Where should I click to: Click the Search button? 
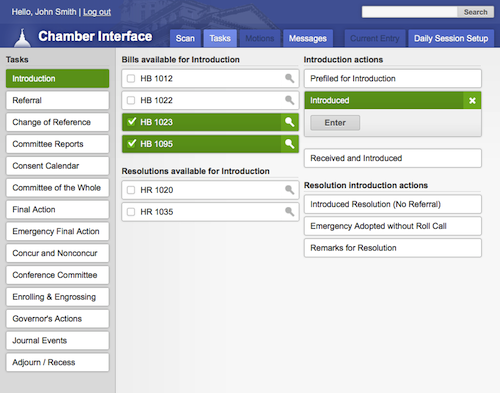click(x=475, y=12)
